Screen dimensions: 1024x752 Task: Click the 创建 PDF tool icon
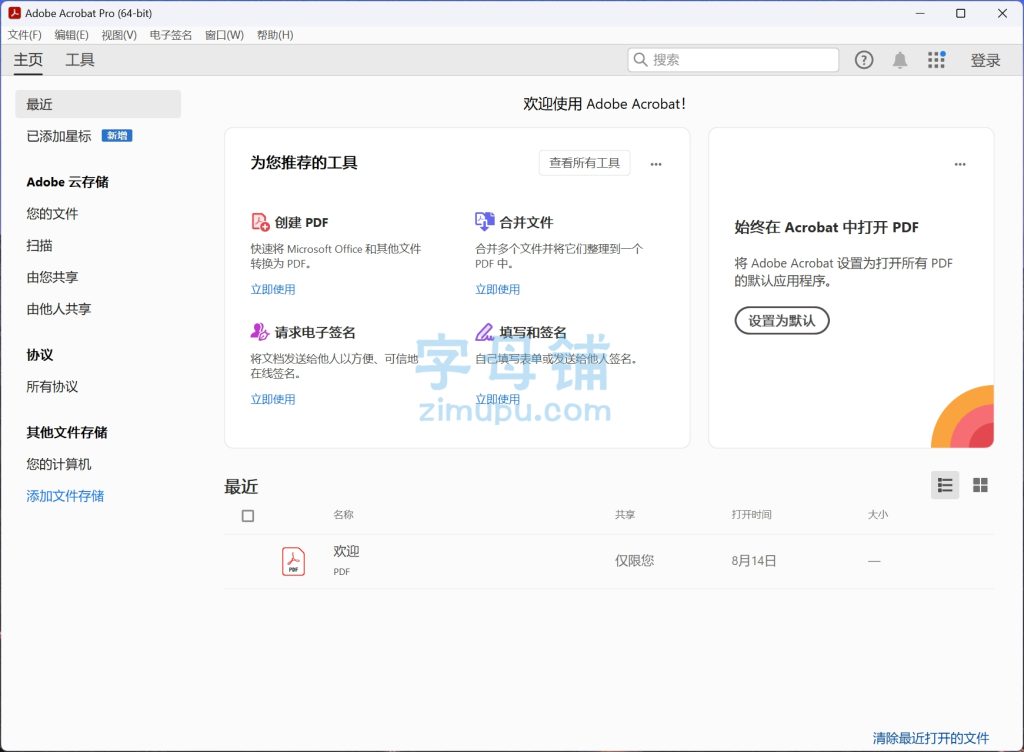260,222
